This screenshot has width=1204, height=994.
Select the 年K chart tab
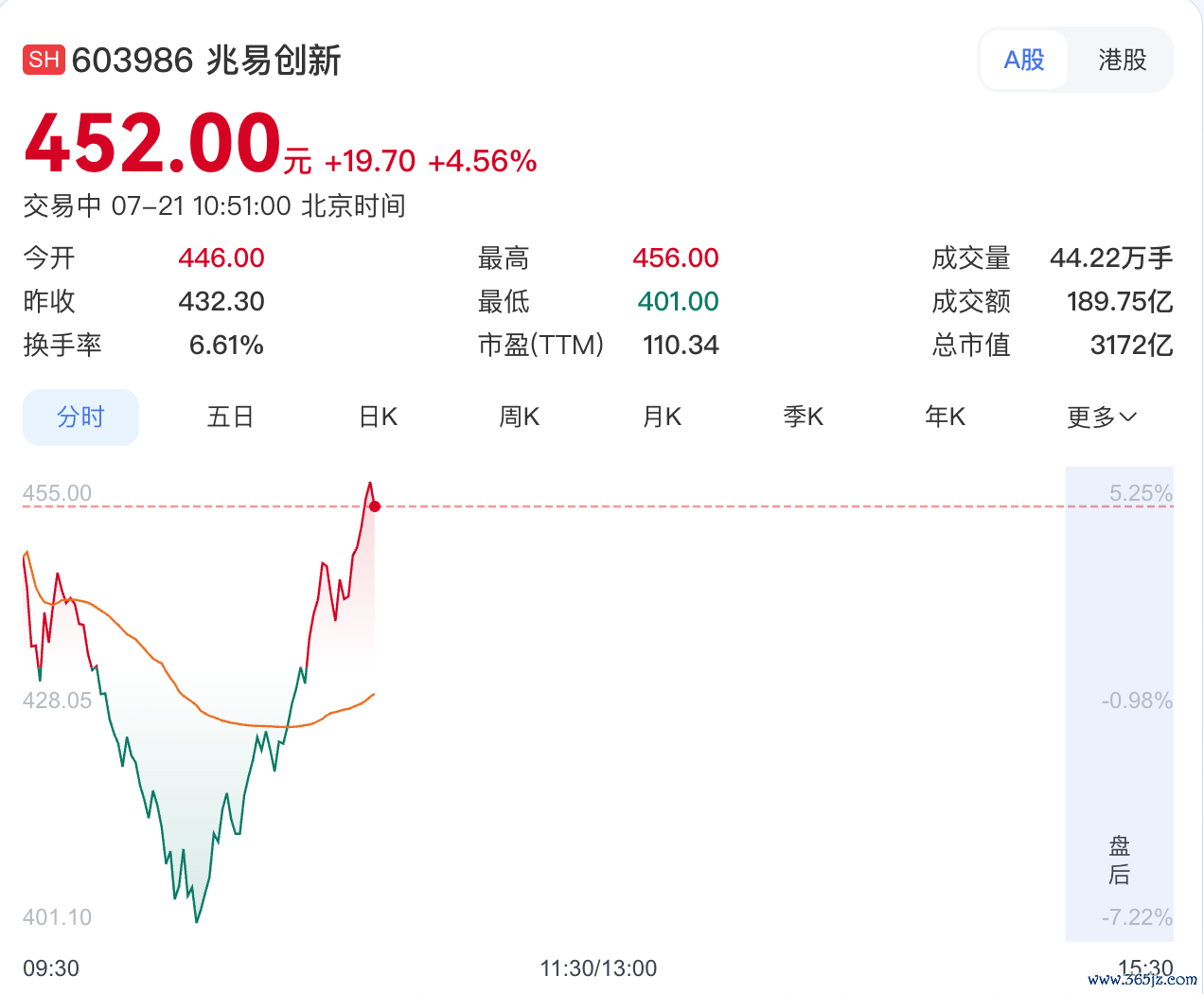tap(946, 417)
